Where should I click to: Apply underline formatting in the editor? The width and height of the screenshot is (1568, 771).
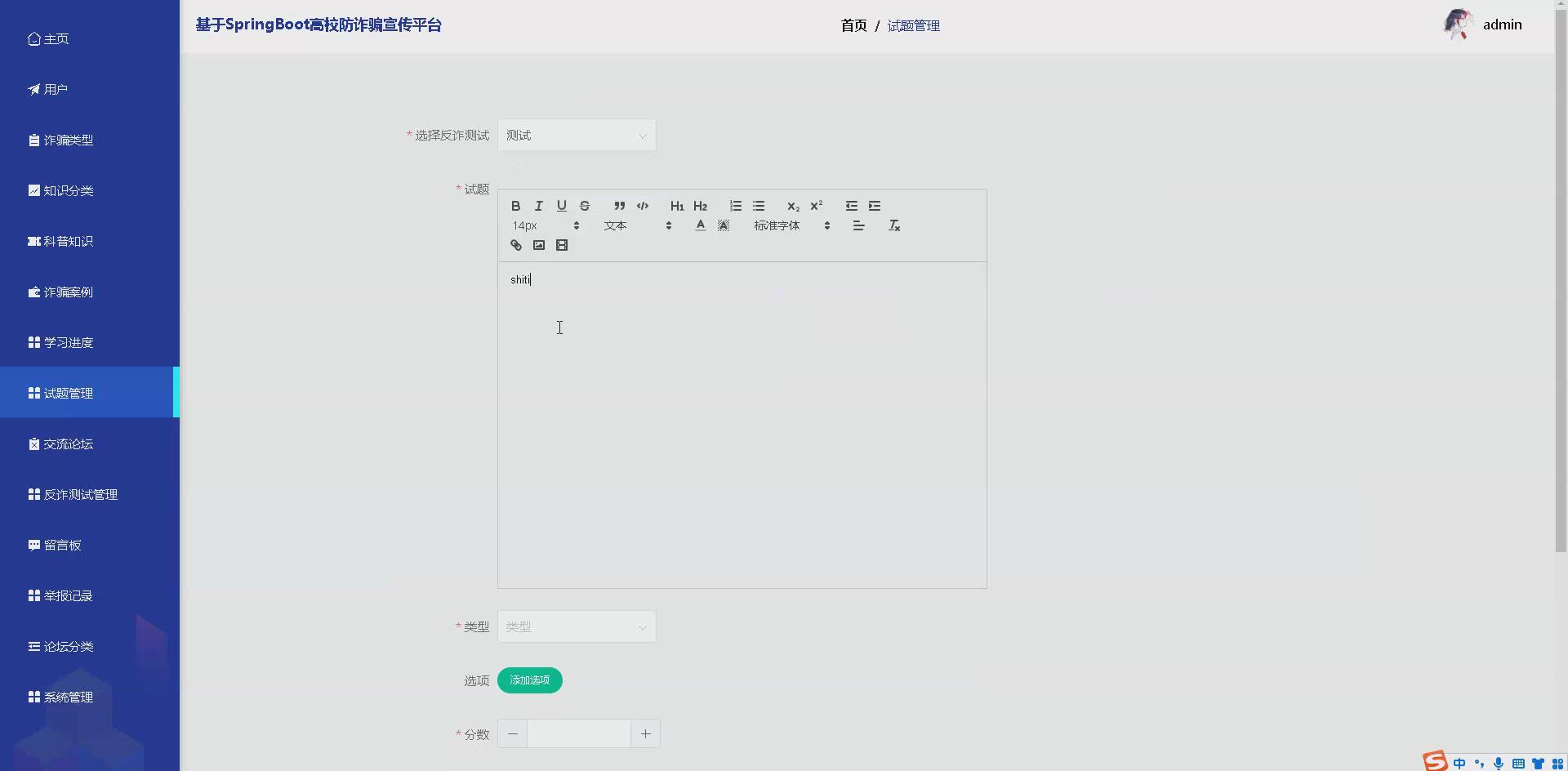pyautogui.click(x=561, y=206)
